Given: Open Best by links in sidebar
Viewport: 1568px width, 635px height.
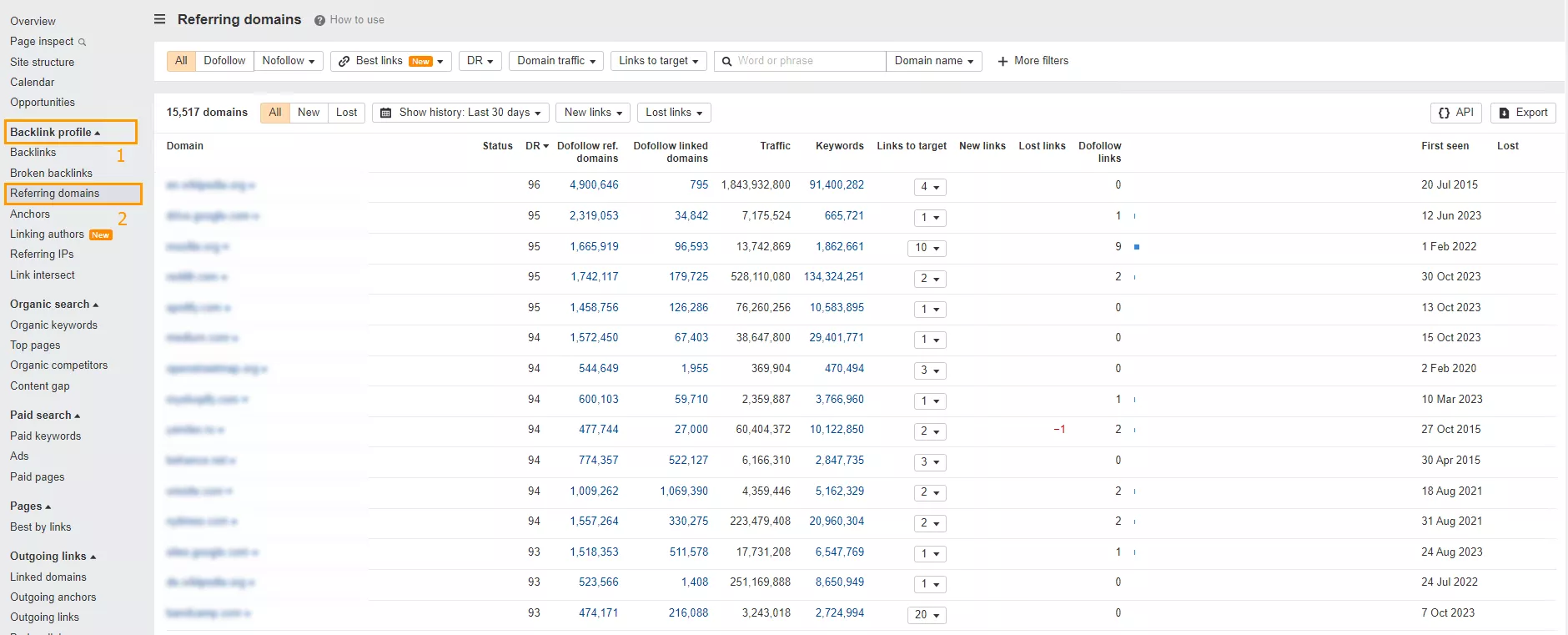Looking at the screenshot, I should 40,527.
